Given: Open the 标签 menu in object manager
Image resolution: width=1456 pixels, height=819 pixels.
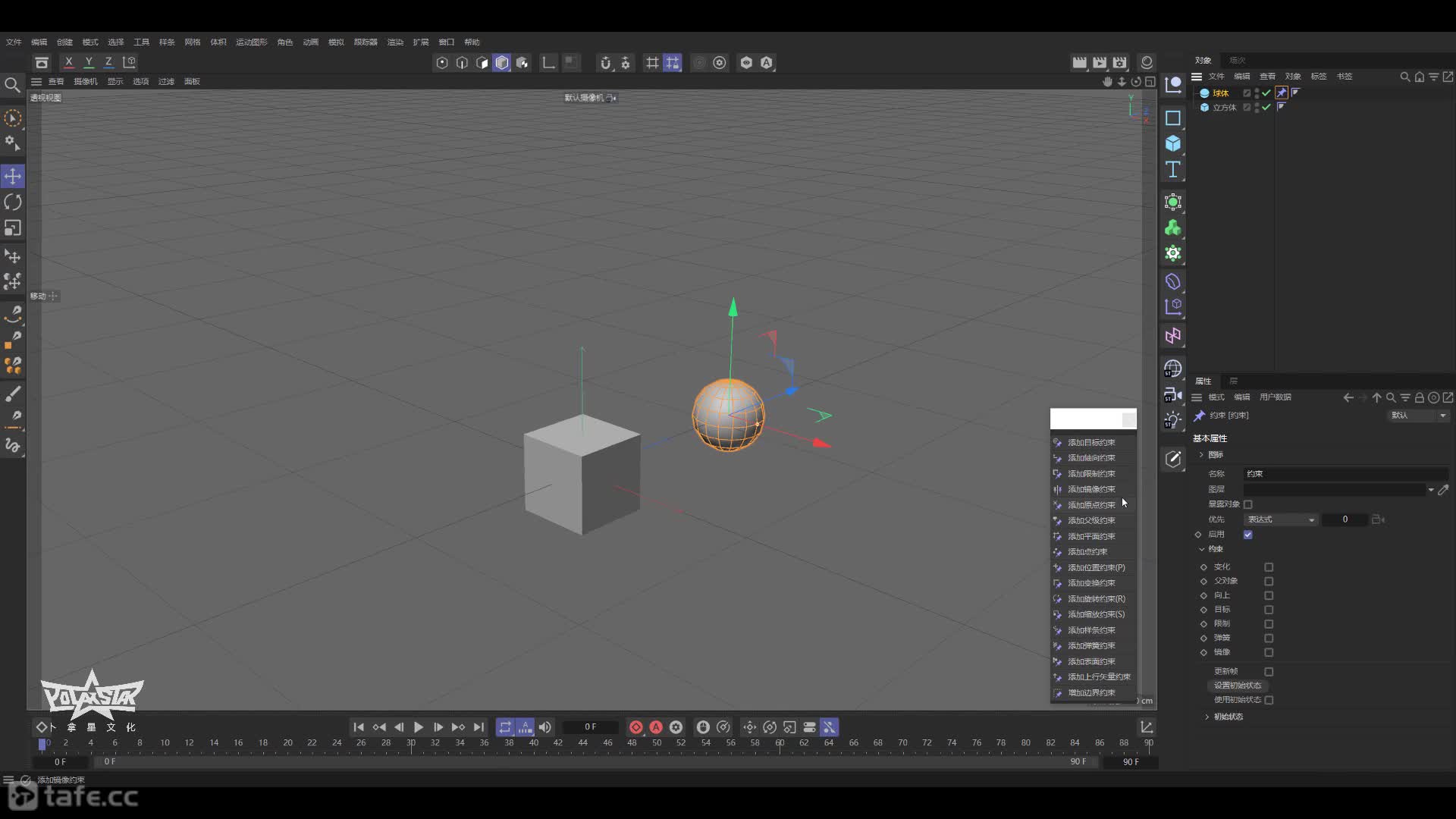Looking at the screenshot, I should tap(1318, 76).
